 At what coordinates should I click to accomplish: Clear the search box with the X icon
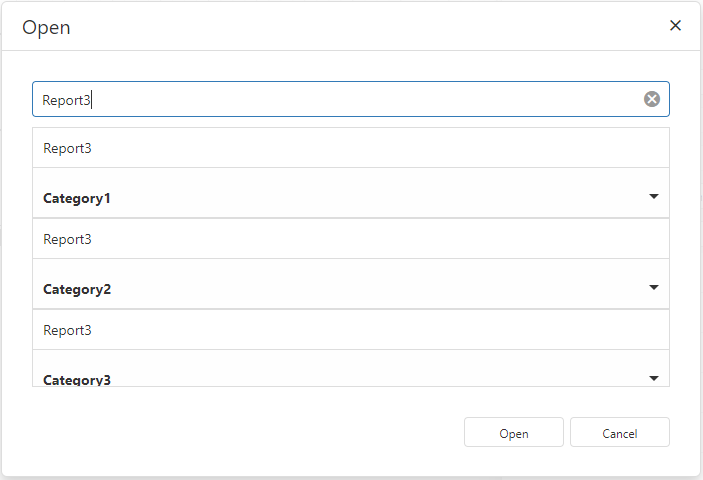(651, 99)
